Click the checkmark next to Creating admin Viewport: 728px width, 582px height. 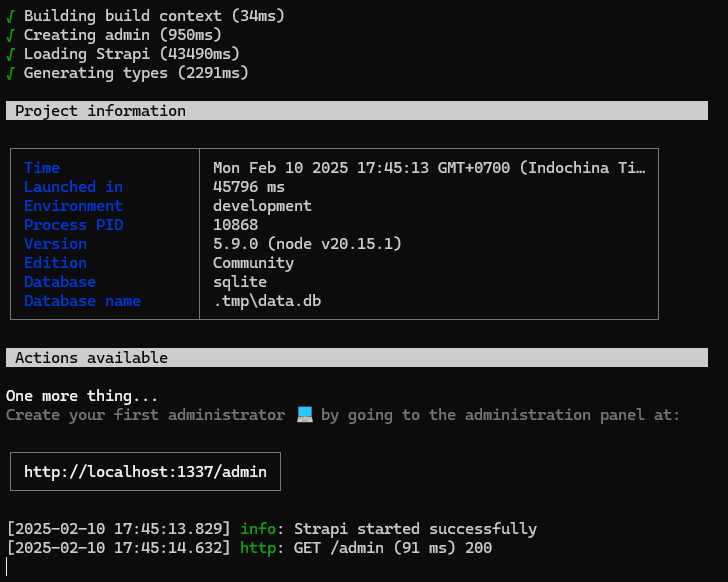(x=10, y=35)
